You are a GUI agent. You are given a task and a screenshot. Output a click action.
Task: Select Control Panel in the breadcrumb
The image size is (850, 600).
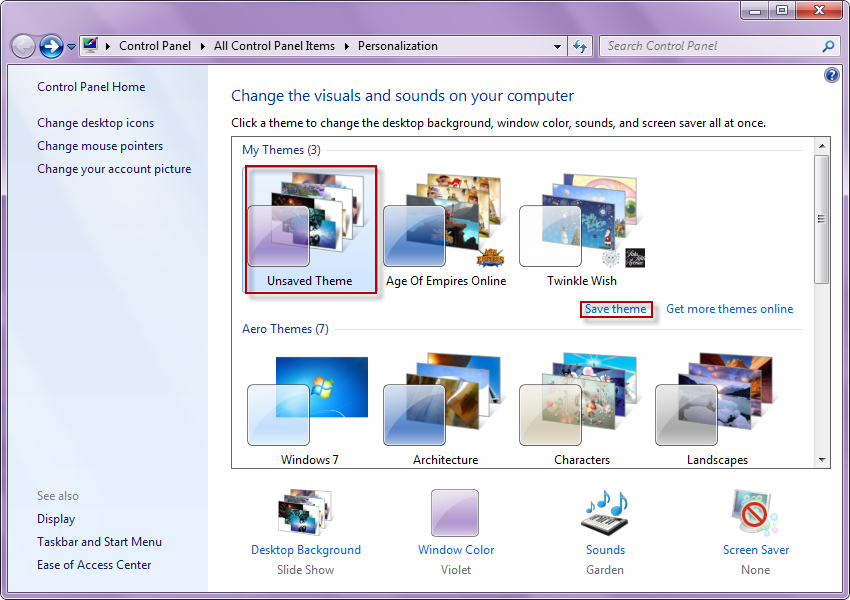154,46
